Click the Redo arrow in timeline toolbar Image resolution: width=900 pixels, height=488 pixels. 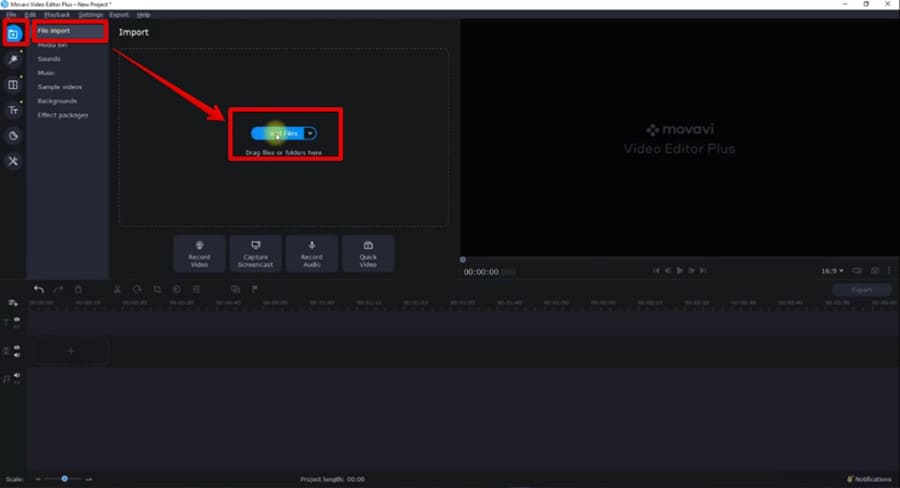point(58,289)
